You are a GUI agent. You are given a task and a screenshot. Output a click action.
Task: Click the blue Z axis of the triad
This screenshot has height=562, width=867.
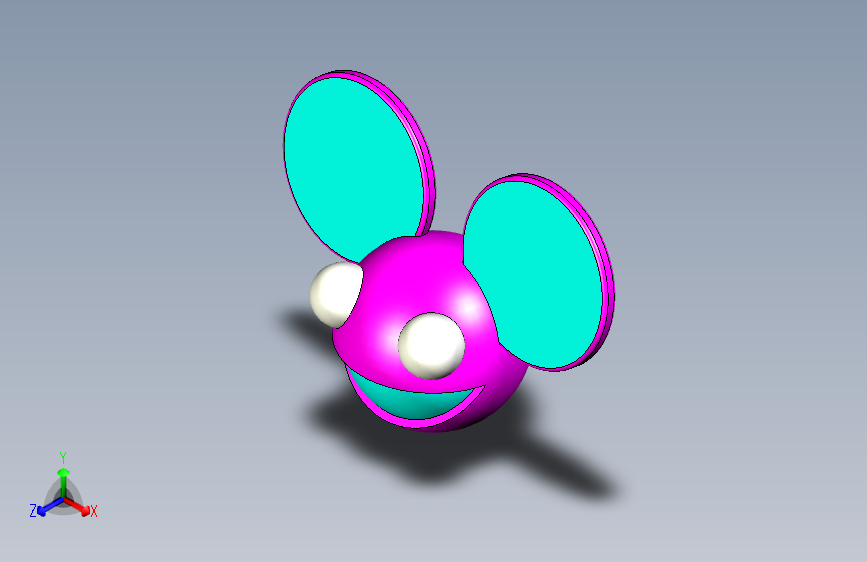click(50, 507)
